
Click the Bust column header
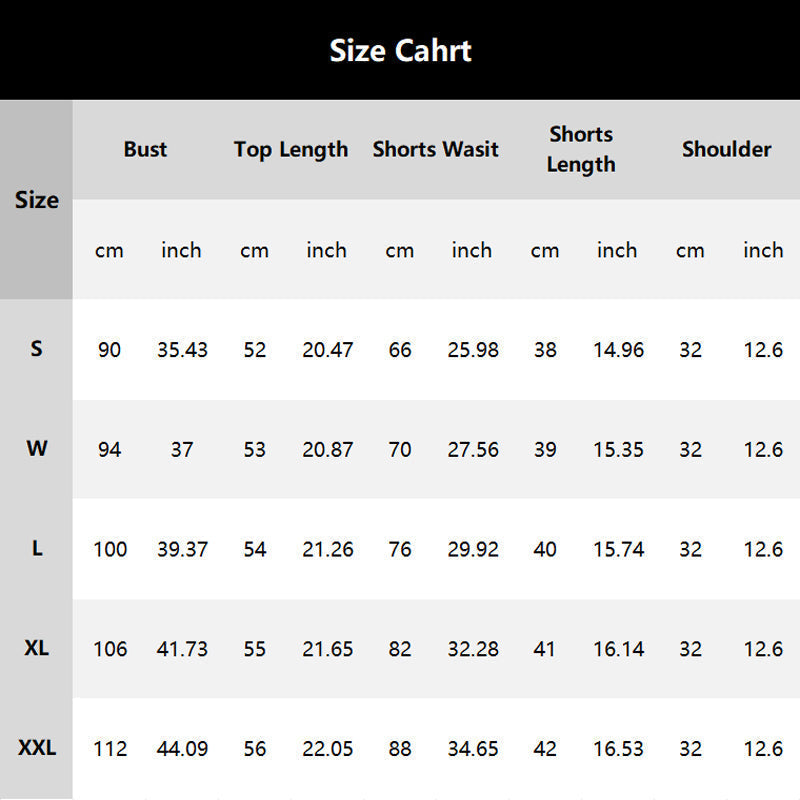click(145, 149)
